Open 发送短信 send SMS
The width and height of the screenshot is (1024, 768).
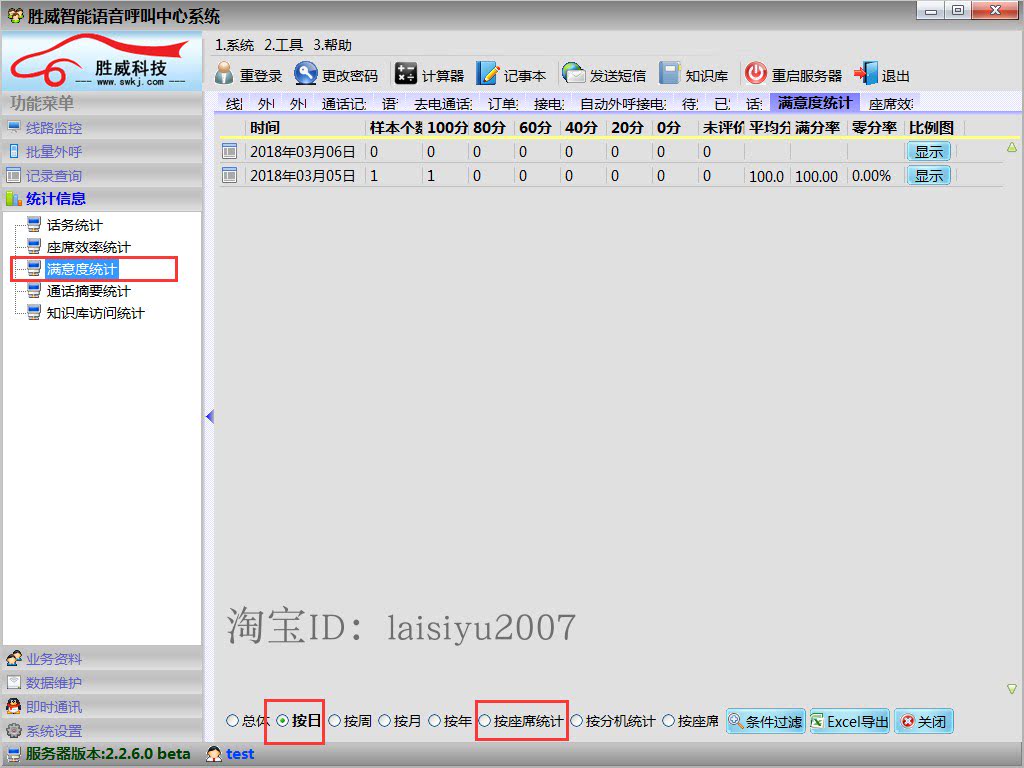(x=603, y=75)
